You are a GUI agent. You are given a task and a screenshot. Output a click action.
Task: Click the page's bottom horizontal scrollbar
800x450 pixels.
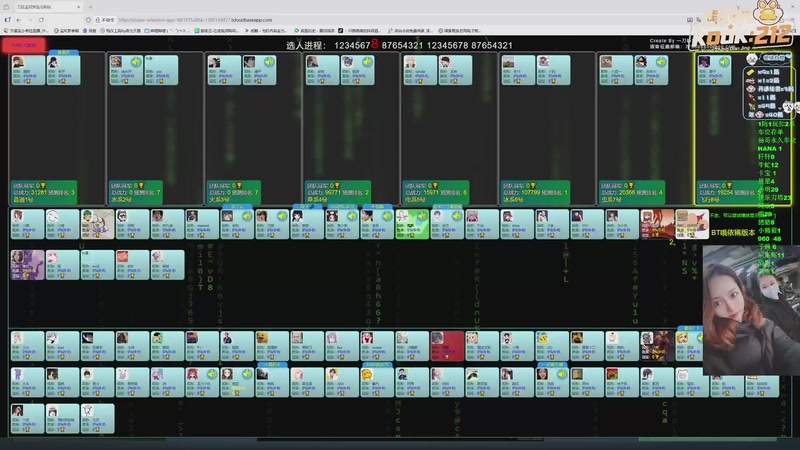pos(400,439)
